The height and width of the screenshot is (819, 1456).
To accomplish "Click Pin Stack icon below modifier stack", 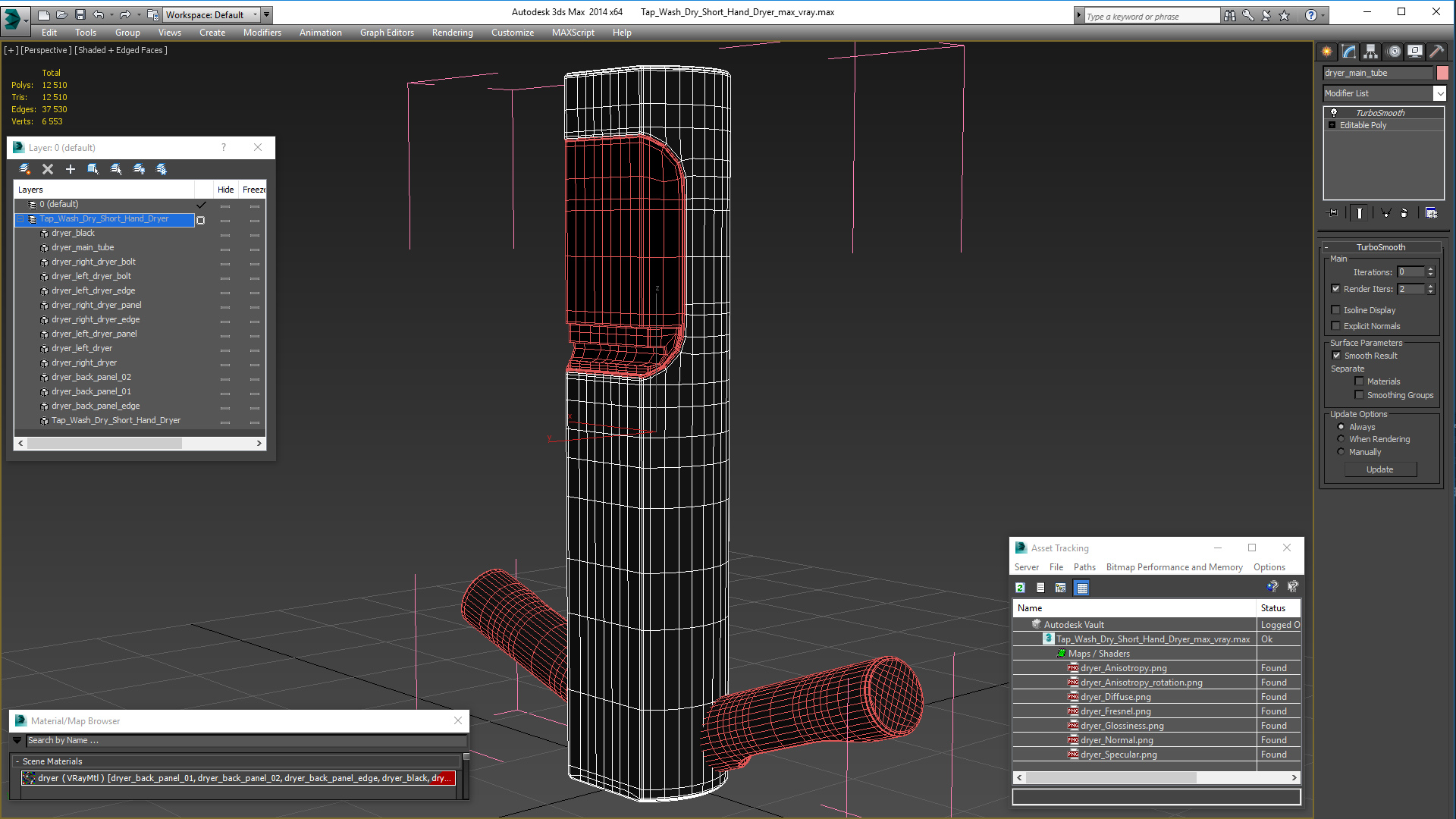I will click(x=1332, y=213).
